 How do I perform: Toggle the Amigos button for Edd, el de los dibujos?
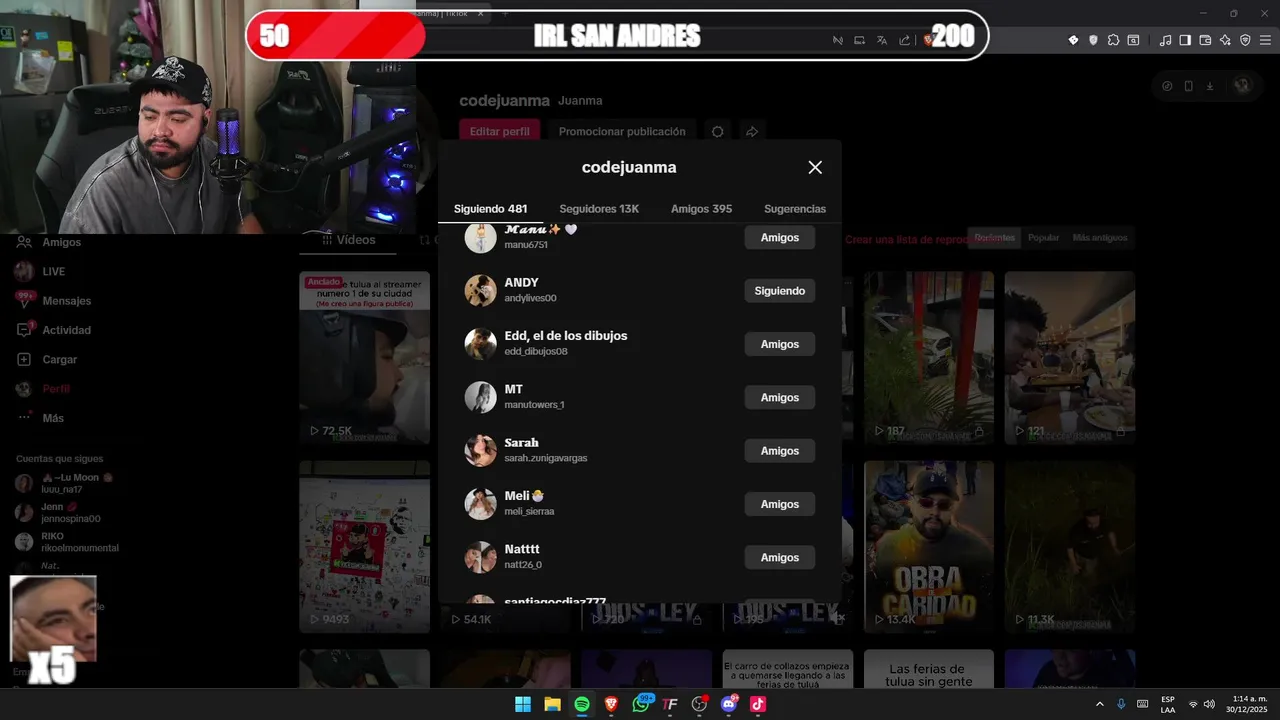779,344
